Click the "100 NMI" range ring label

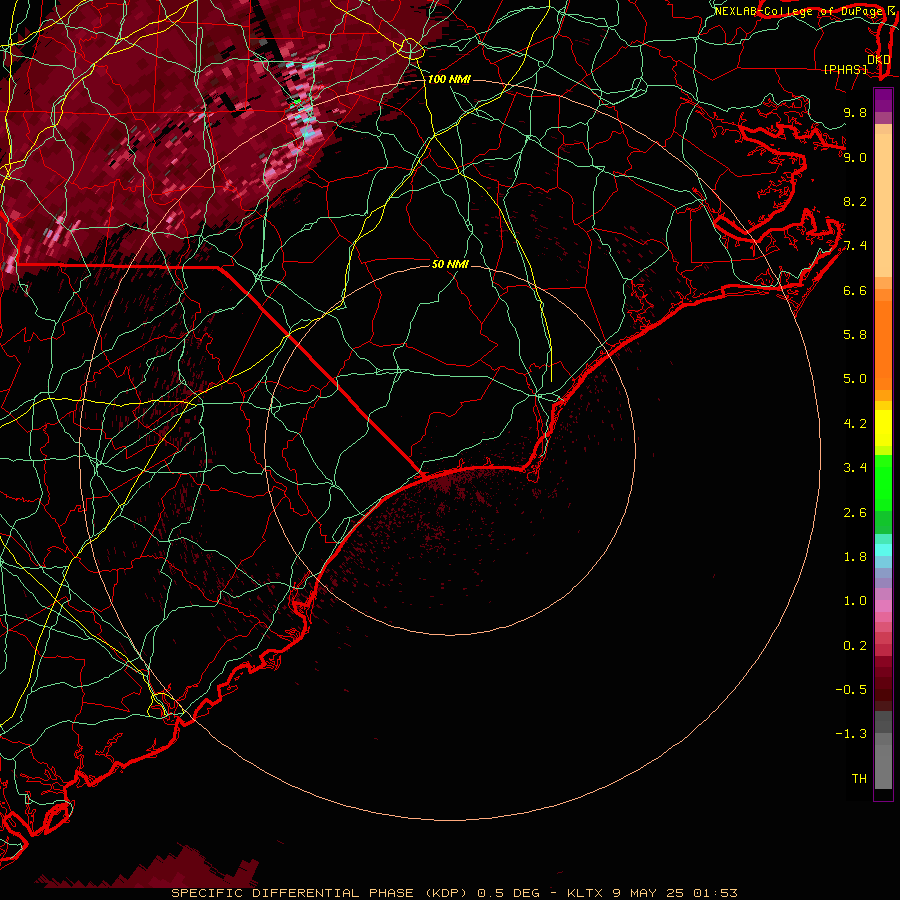[x=449, y=79]
